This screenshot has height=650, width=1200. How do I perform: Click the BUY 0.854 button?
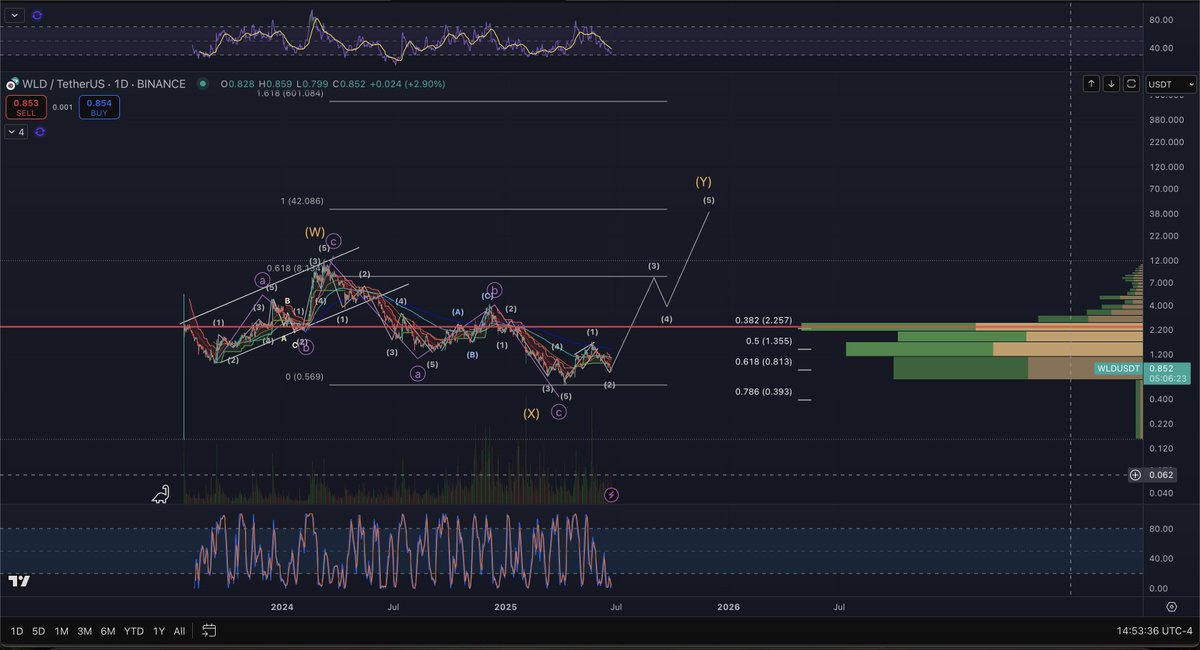(99, 107)
